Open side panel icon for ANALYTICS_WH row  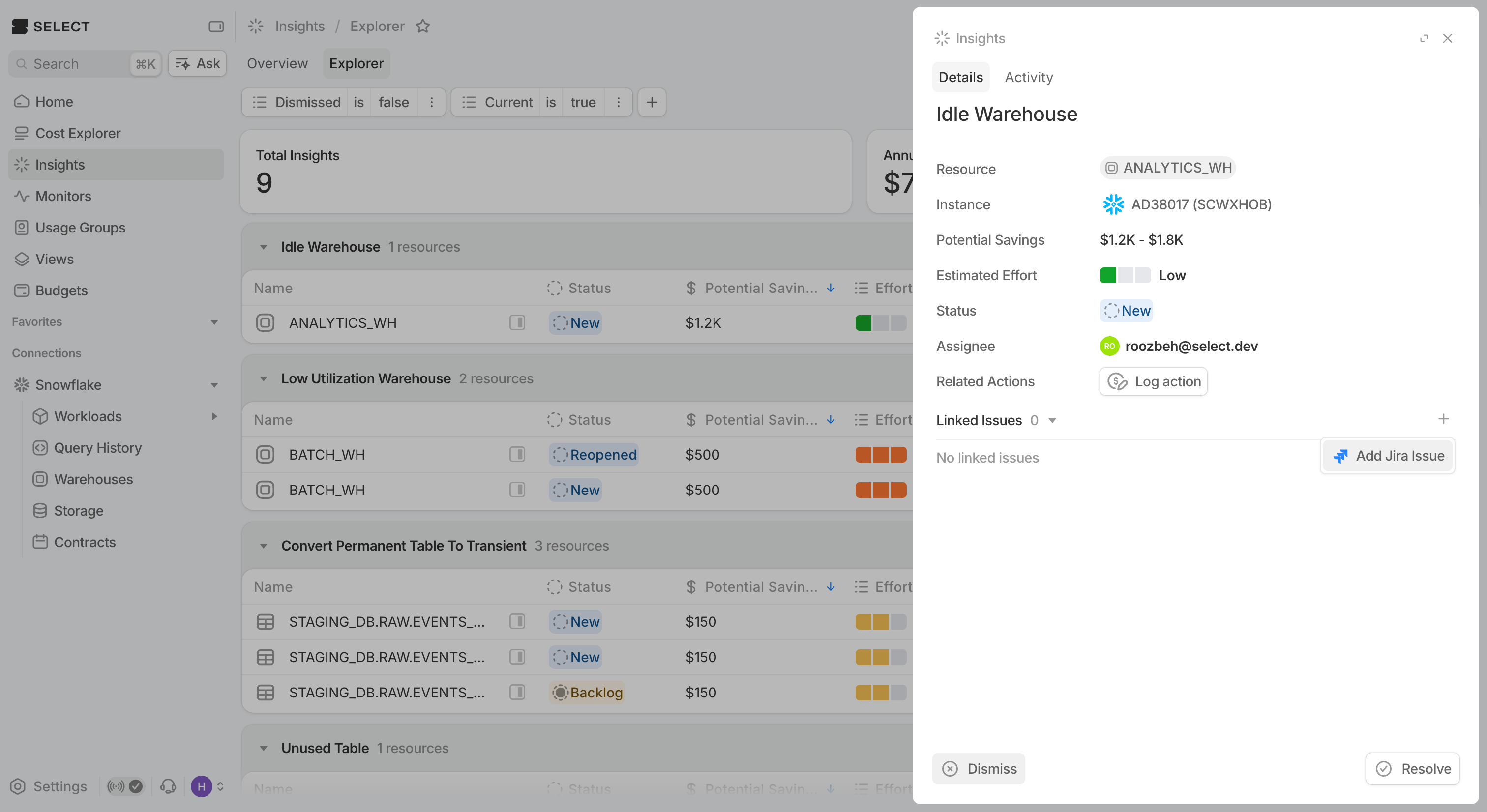[x=517, y=322]
